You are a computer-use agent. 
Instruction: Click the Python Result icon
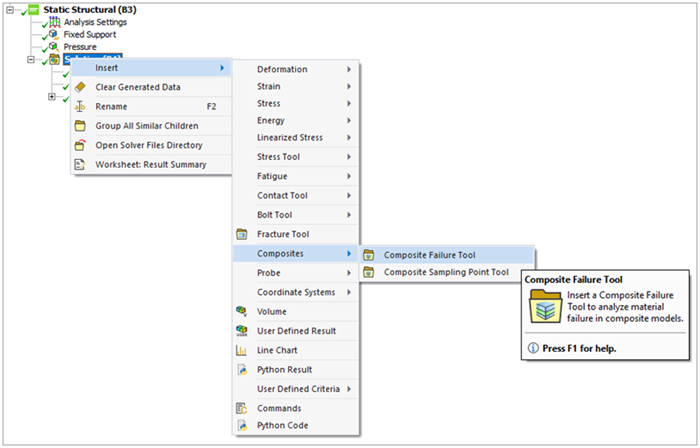241,370
